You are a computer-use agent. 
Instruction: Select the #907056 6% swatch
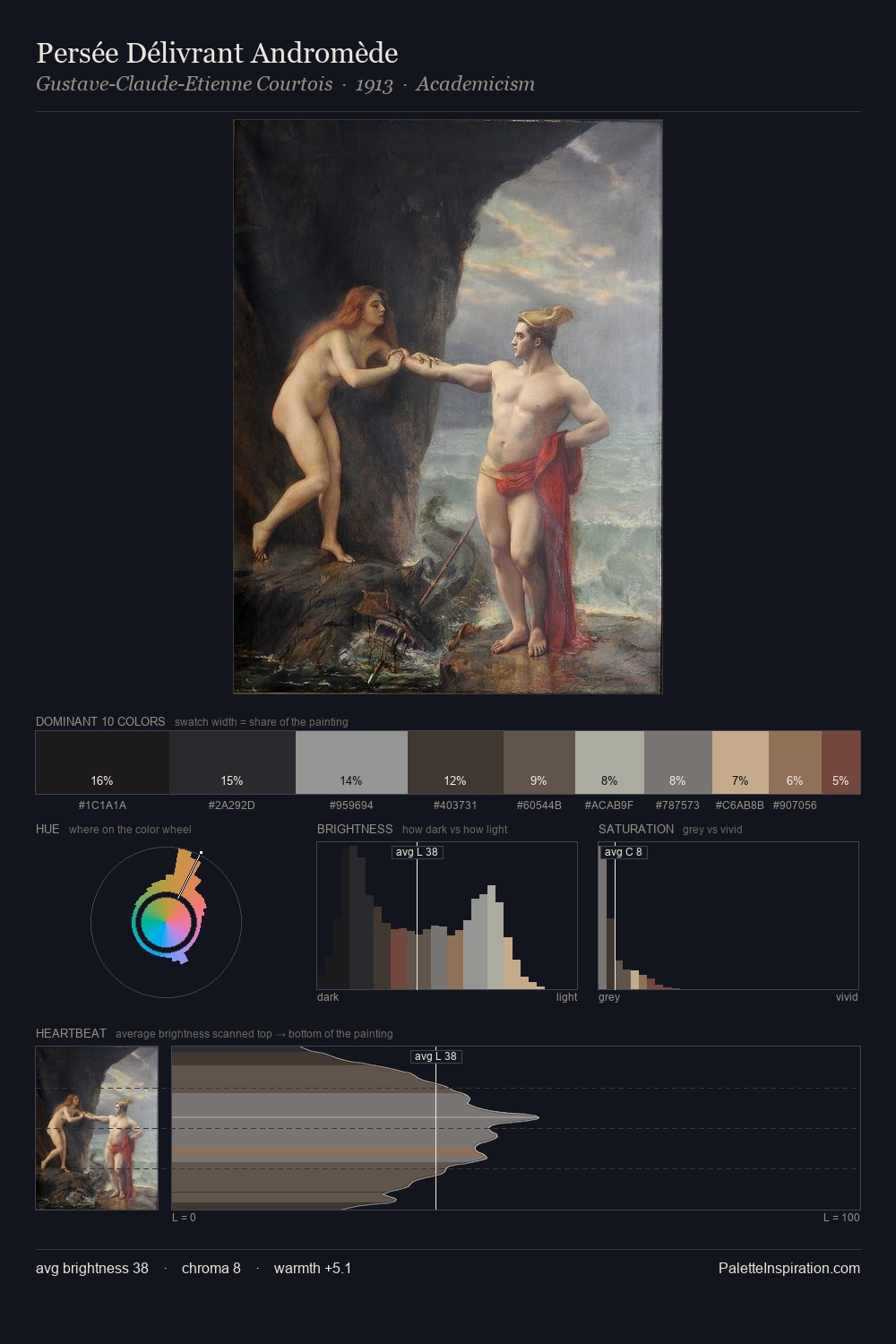coord(795,762)
